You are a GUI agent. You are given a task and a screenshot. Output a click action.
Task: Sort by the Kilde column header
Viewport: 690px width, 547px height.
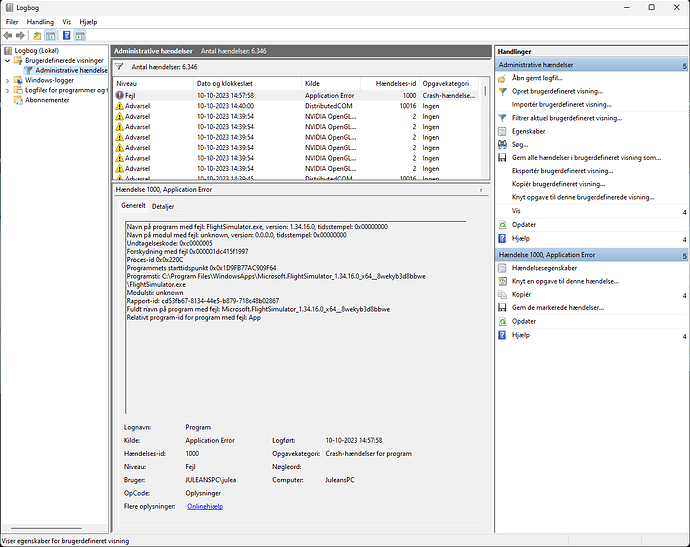[x=331, y=83]
